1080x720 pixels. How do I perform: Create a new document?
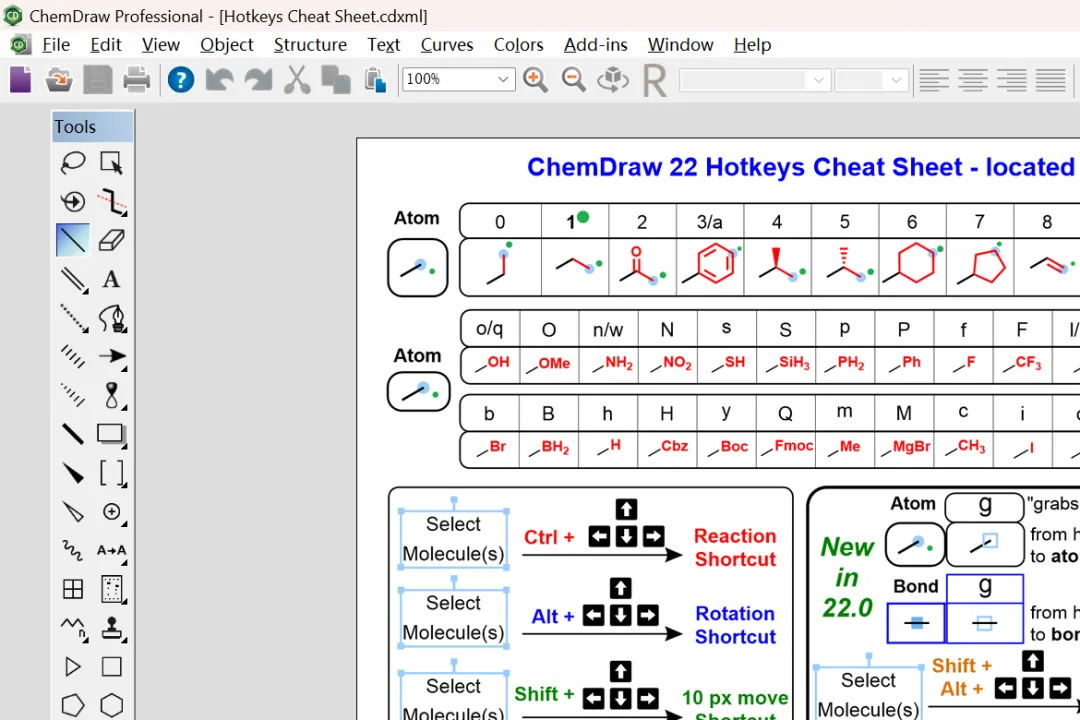21,80
